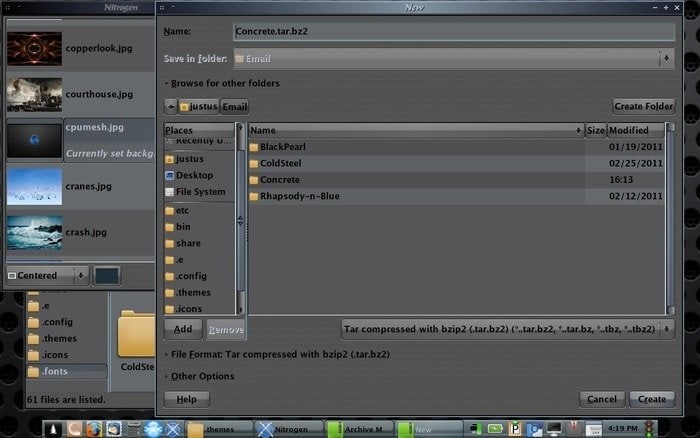Click the Remove bookmark button
The width and height of the screenshot is (700, 438).
[x=226, y=330]
